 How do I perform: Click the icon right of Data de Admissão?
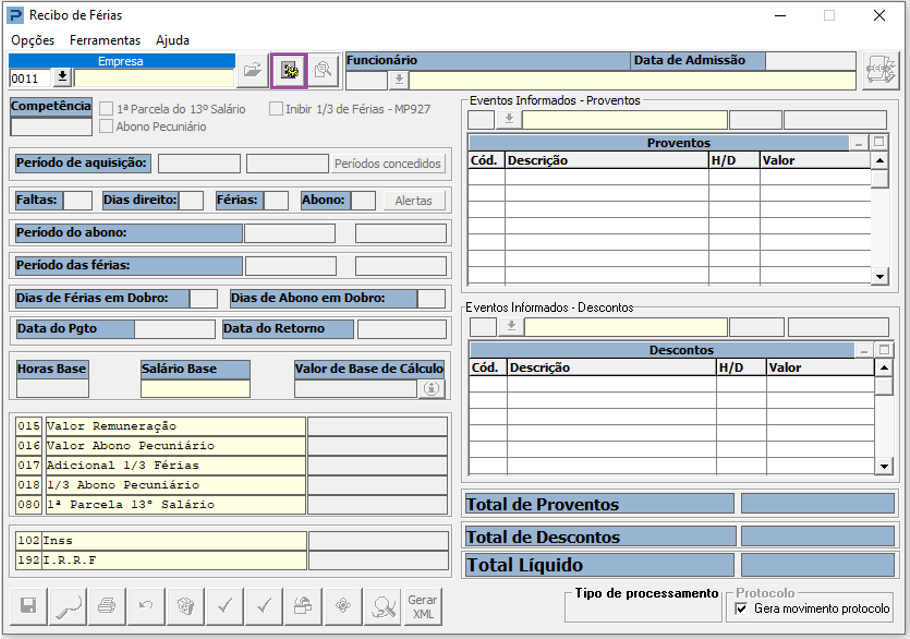click(880, 71)
